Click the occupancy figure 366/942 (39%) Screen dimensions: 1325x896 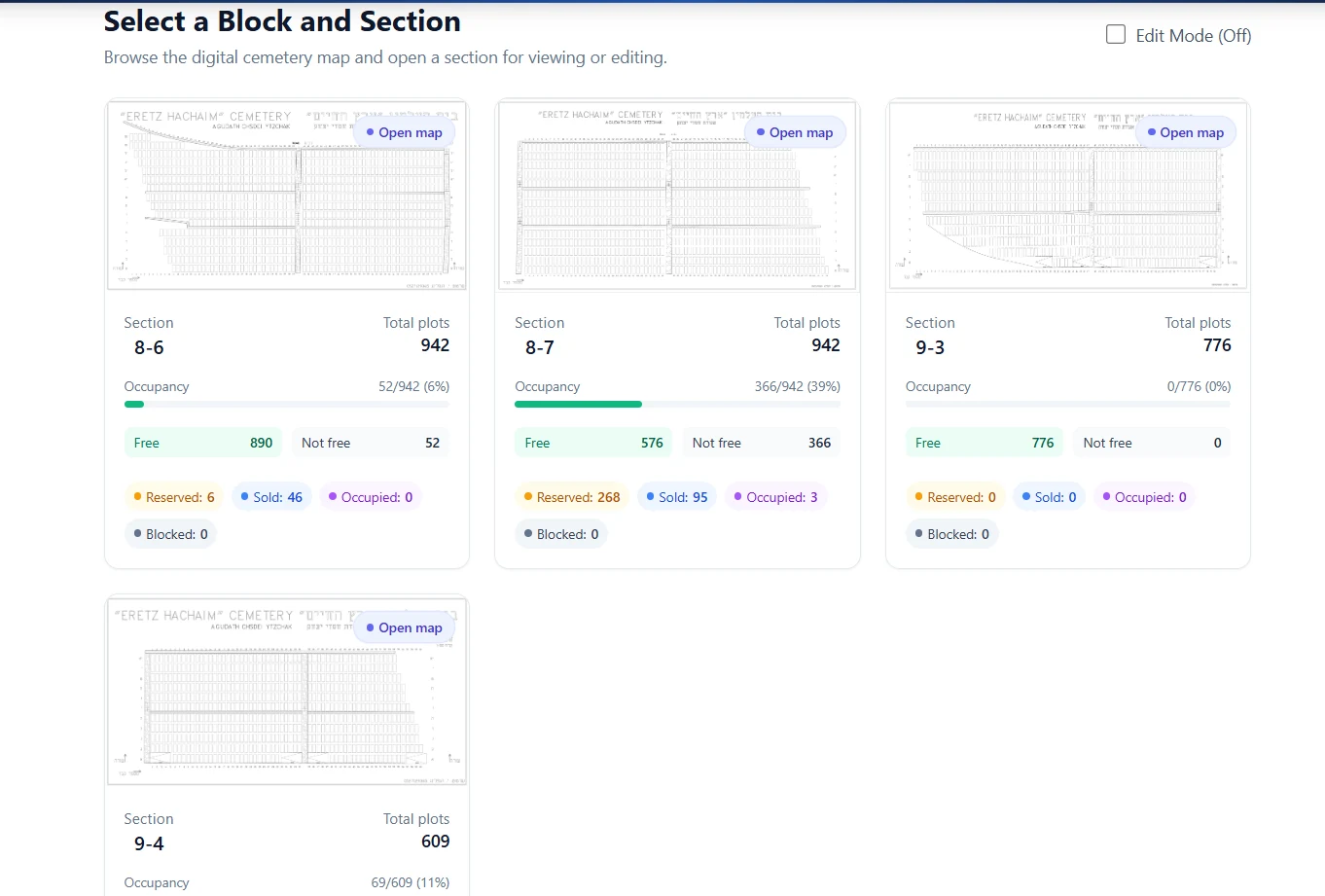pos(798,386)
